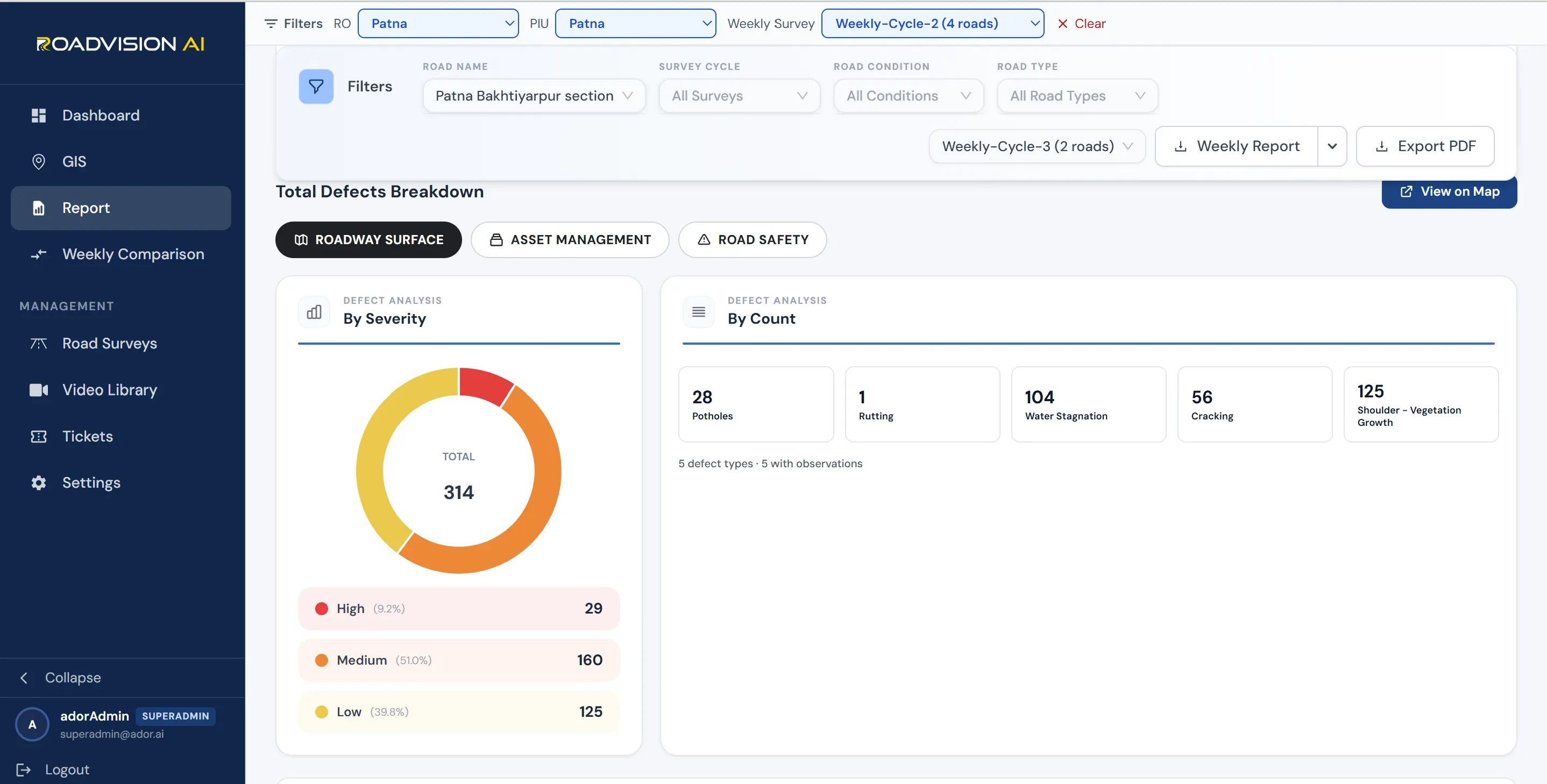Switch to the Asset Management tab
1547x784 pixels.
pyautogui.click(x=569, y=239)
